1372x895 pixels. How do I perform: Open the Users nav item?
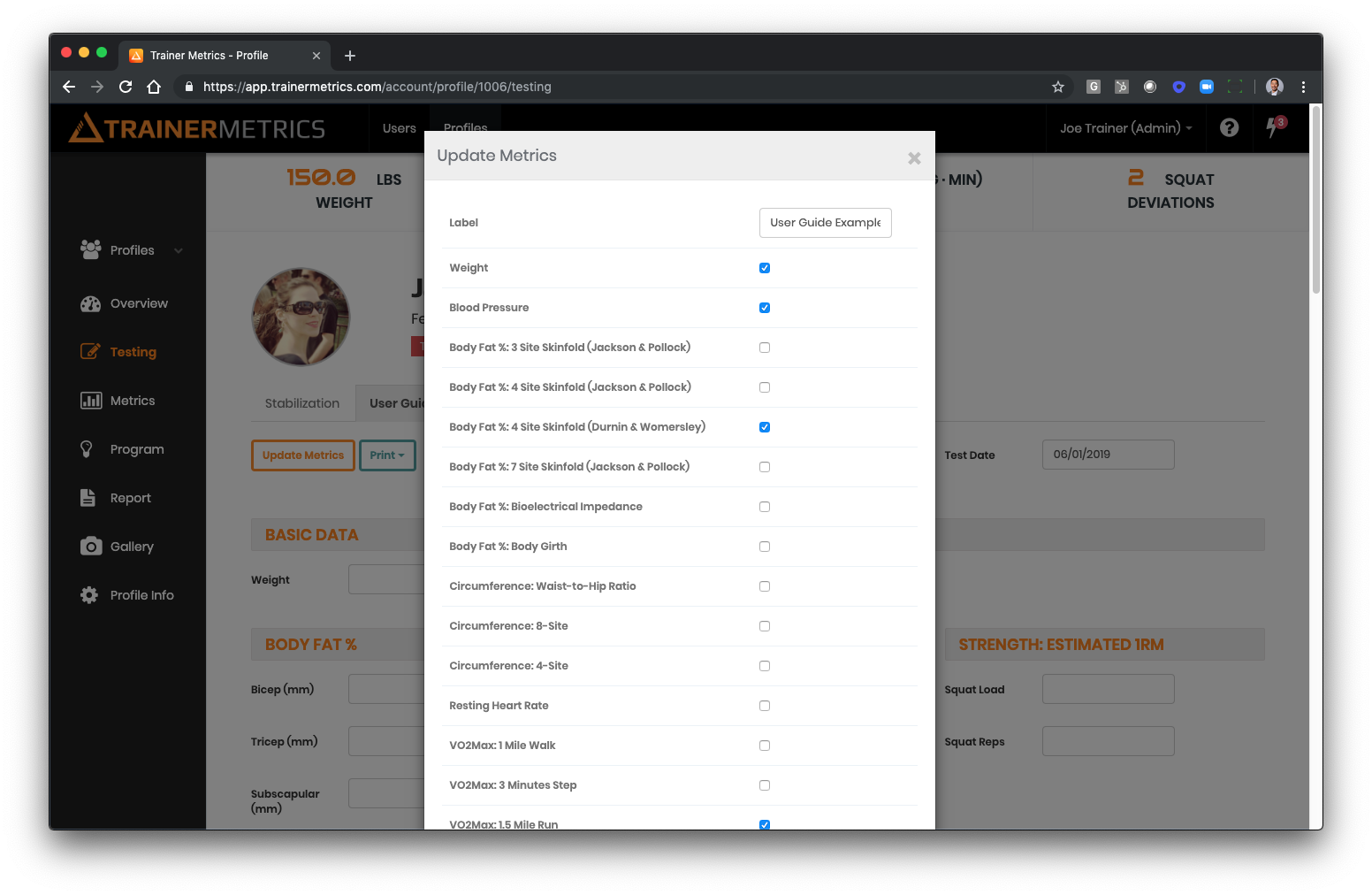point(400,128)
